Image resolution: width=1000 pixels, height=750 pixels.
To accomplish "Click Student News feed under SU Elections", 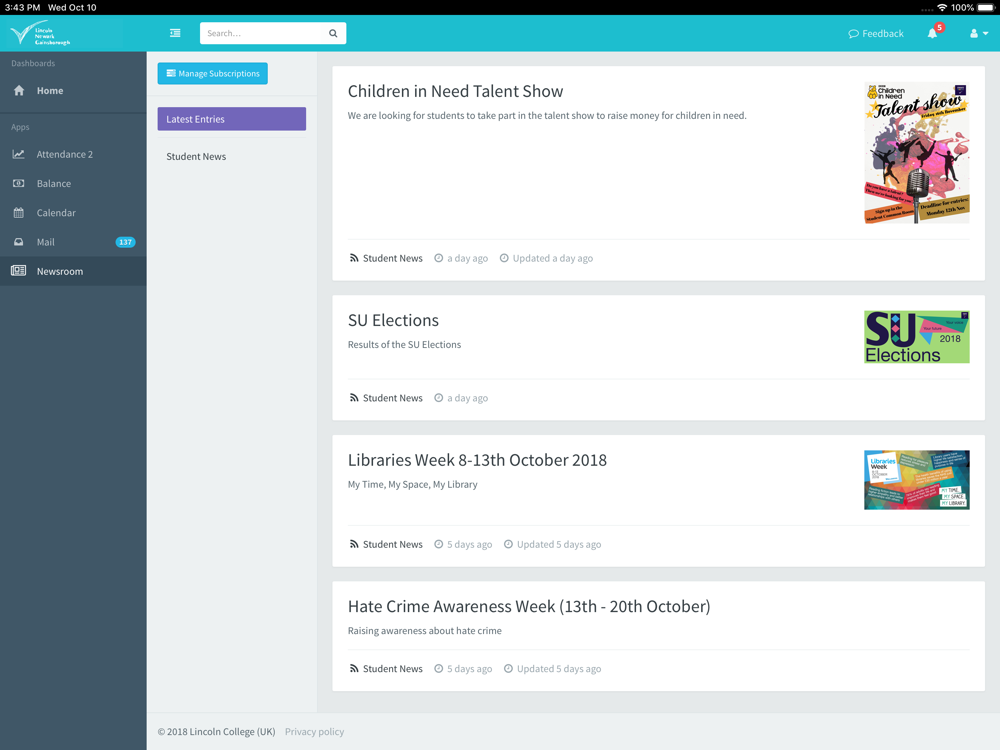I will coord(392,398).
